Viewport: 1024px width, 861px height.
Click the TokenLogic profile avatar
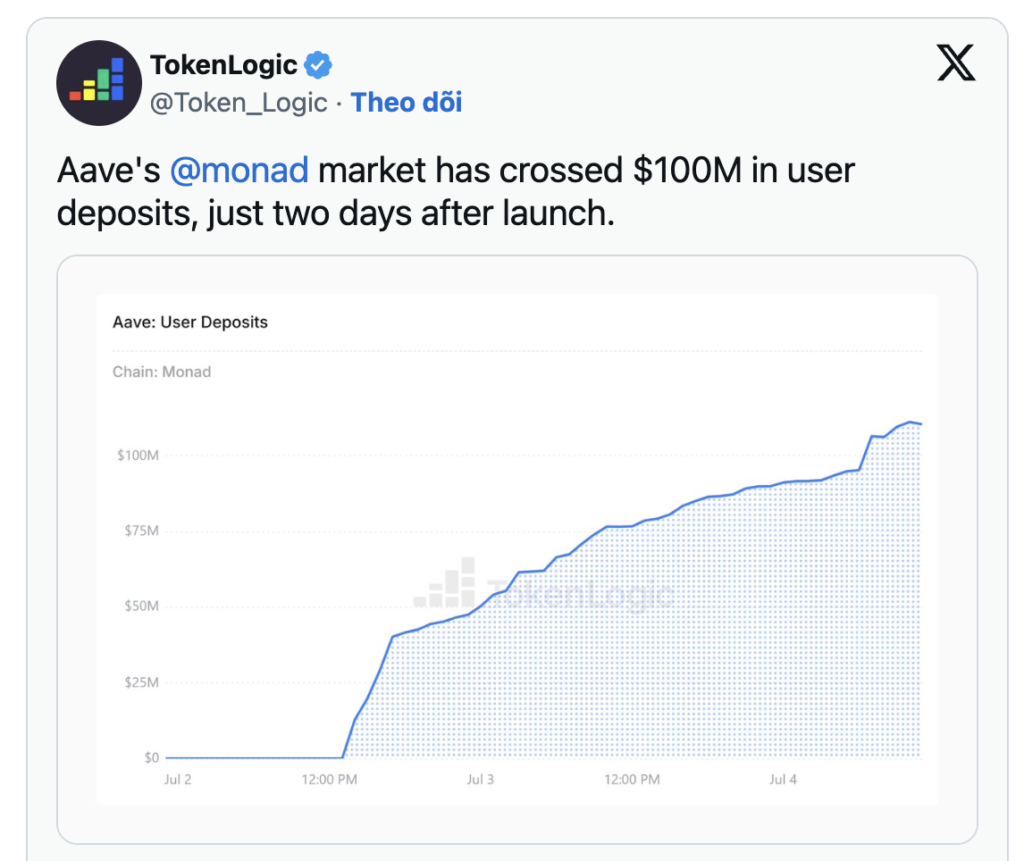click(99, 83)
